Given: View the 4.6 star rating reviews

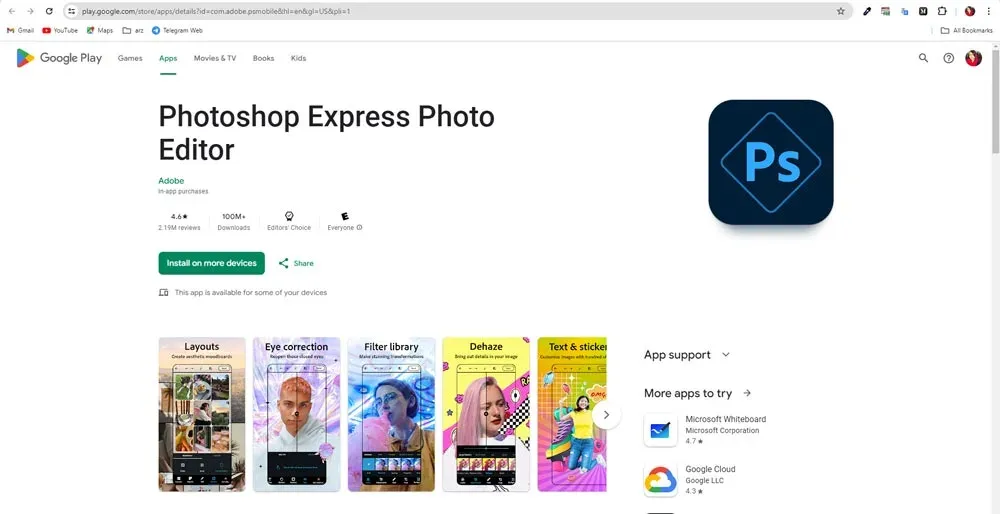Looking at the screenshot, I should [x=179, y=221].
